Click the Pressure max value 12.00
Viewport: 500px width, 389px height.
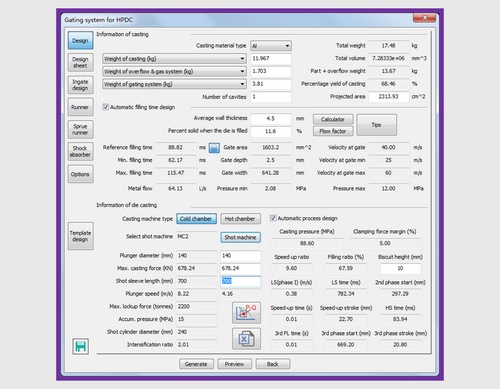[x=389, y=189]
